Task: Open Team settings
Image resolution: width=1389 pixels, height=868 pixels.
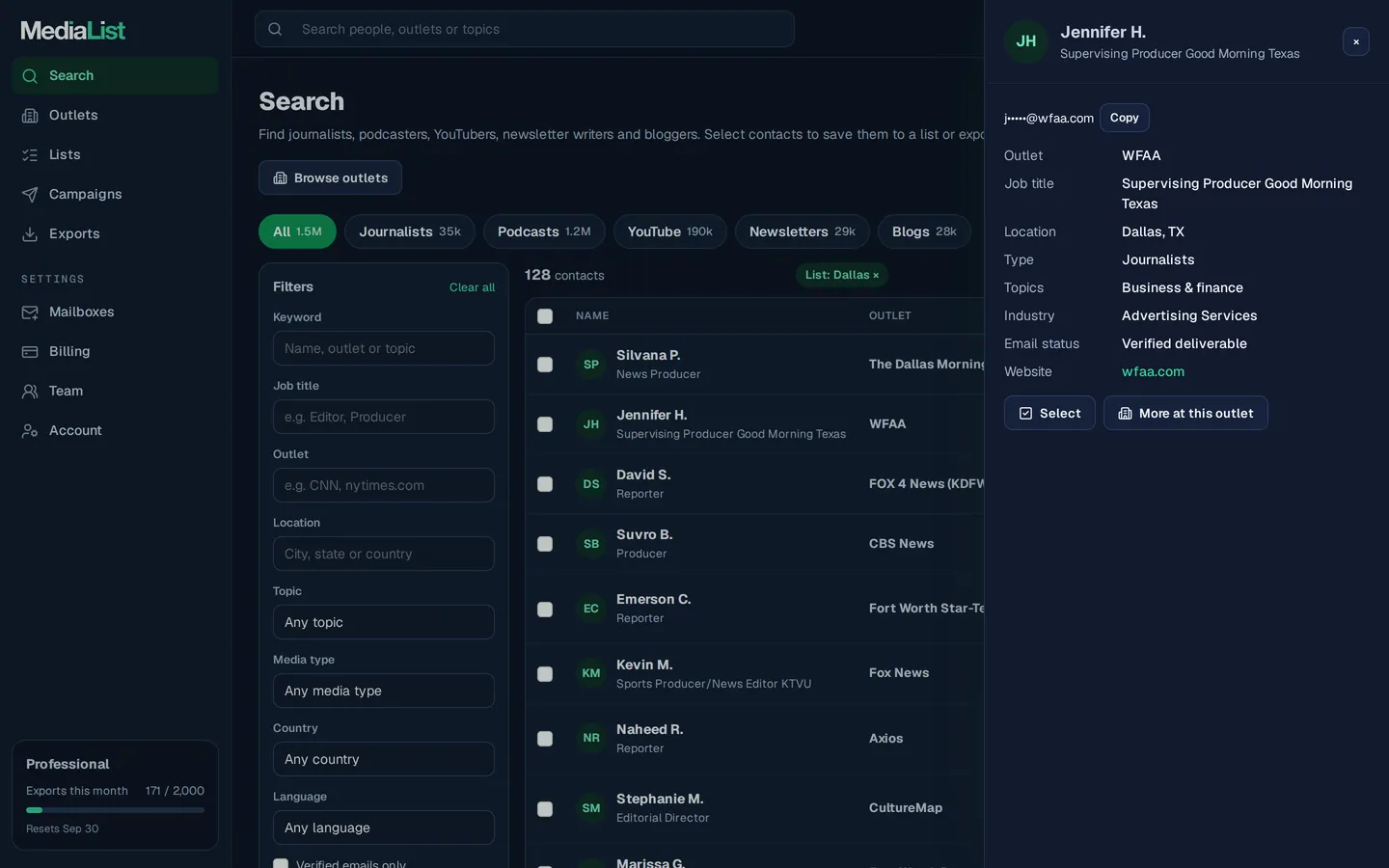Action: click(x=115, y=391)
